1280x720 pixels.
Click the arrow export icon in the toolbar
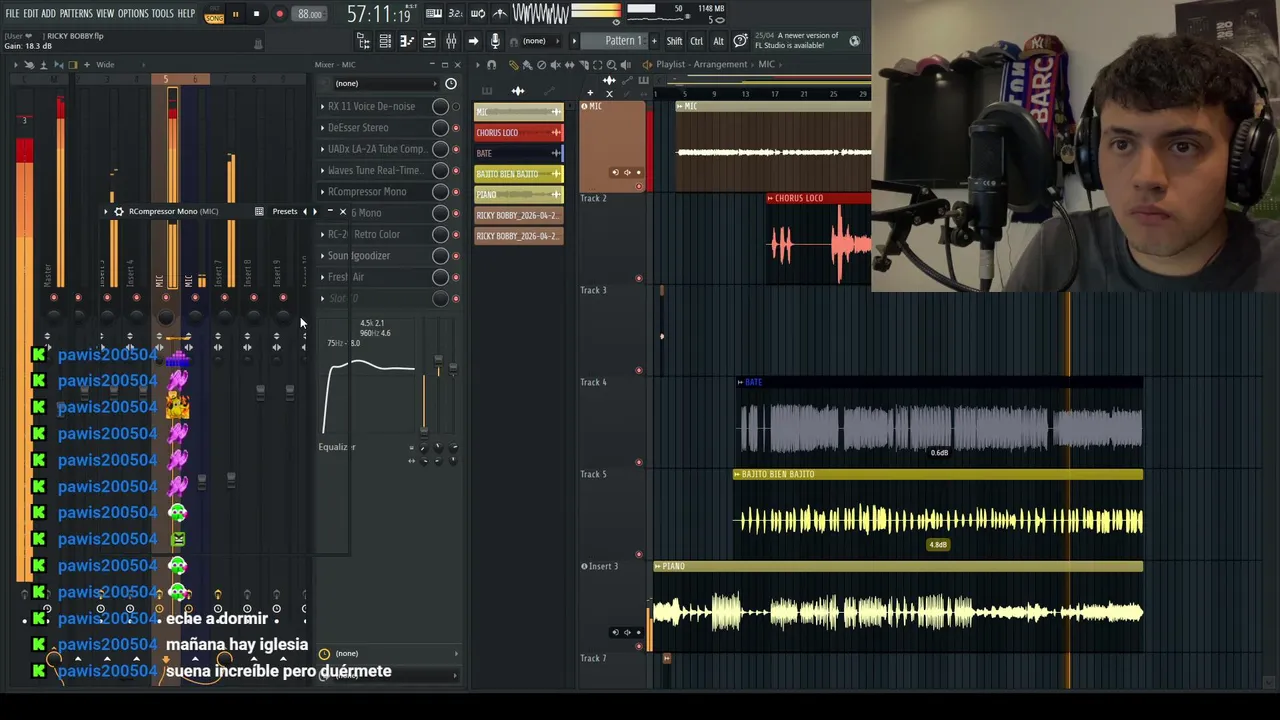coord(473,41)
